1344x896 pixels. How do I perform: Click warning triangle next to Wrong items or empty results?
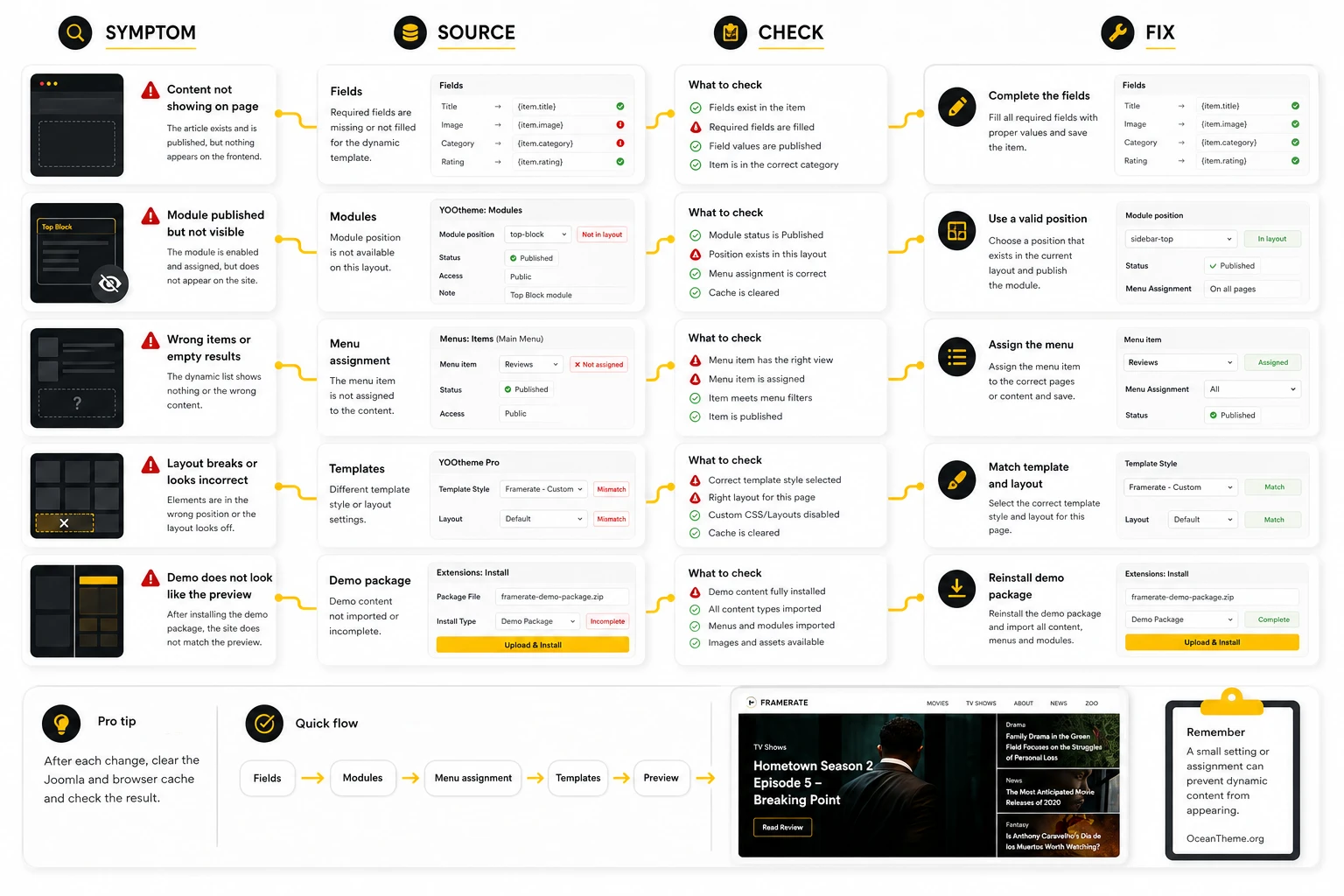pos(150,340)
